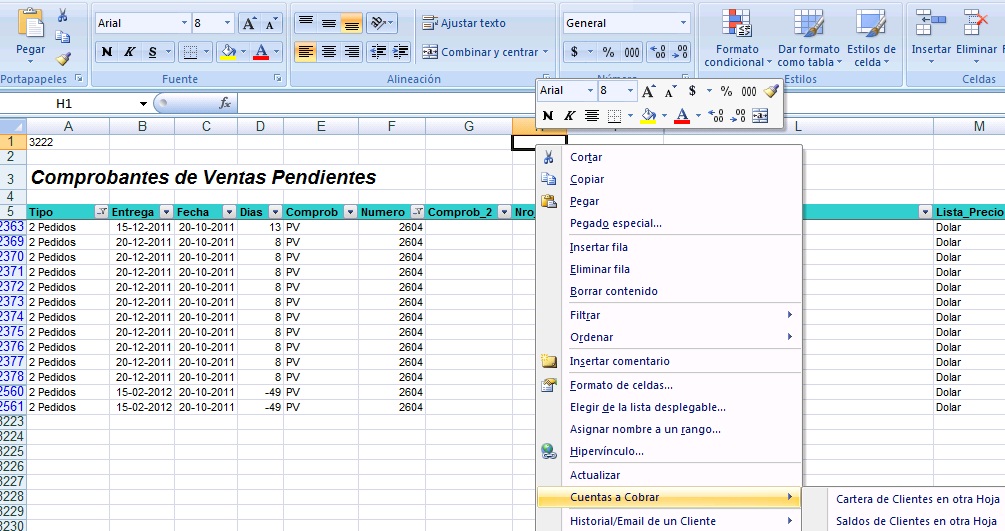Click Eliminar cells icon in Celdas group
1005x531 pixels.
[976, 22]
